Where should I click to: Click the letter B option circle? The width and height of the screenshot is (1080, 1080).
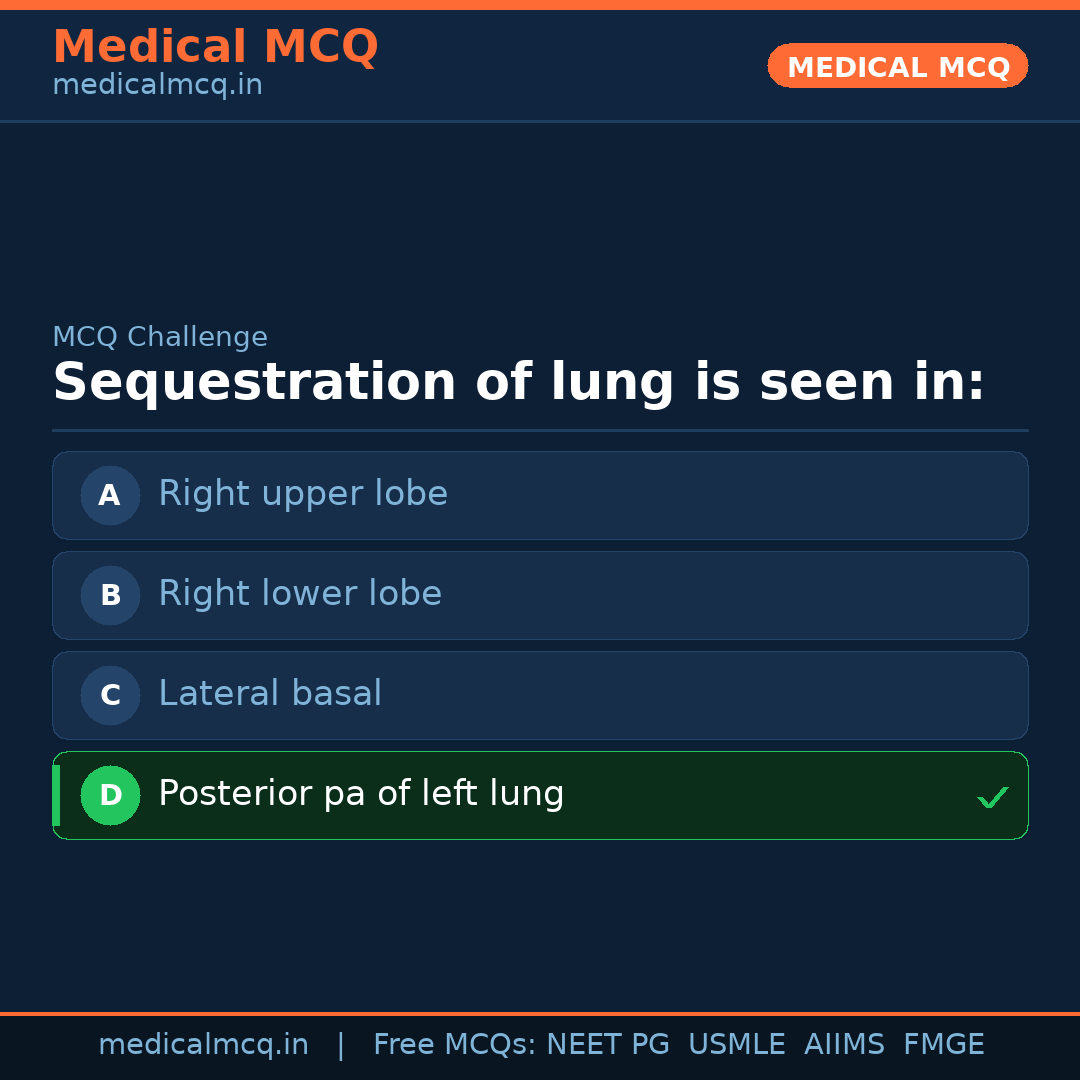[110, 595]
